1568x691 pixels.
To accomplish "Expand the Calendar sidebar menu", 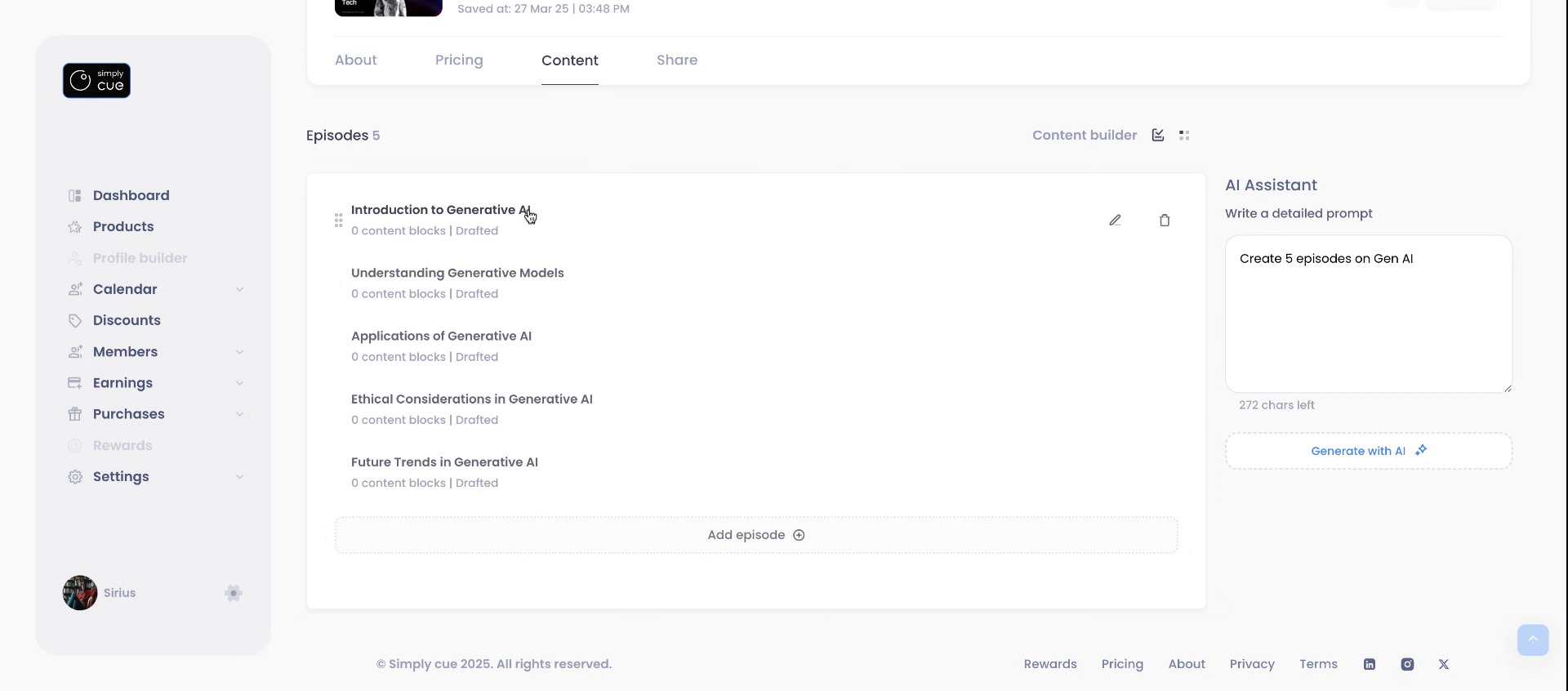I will pyautogui.click(x=239, y=289).
